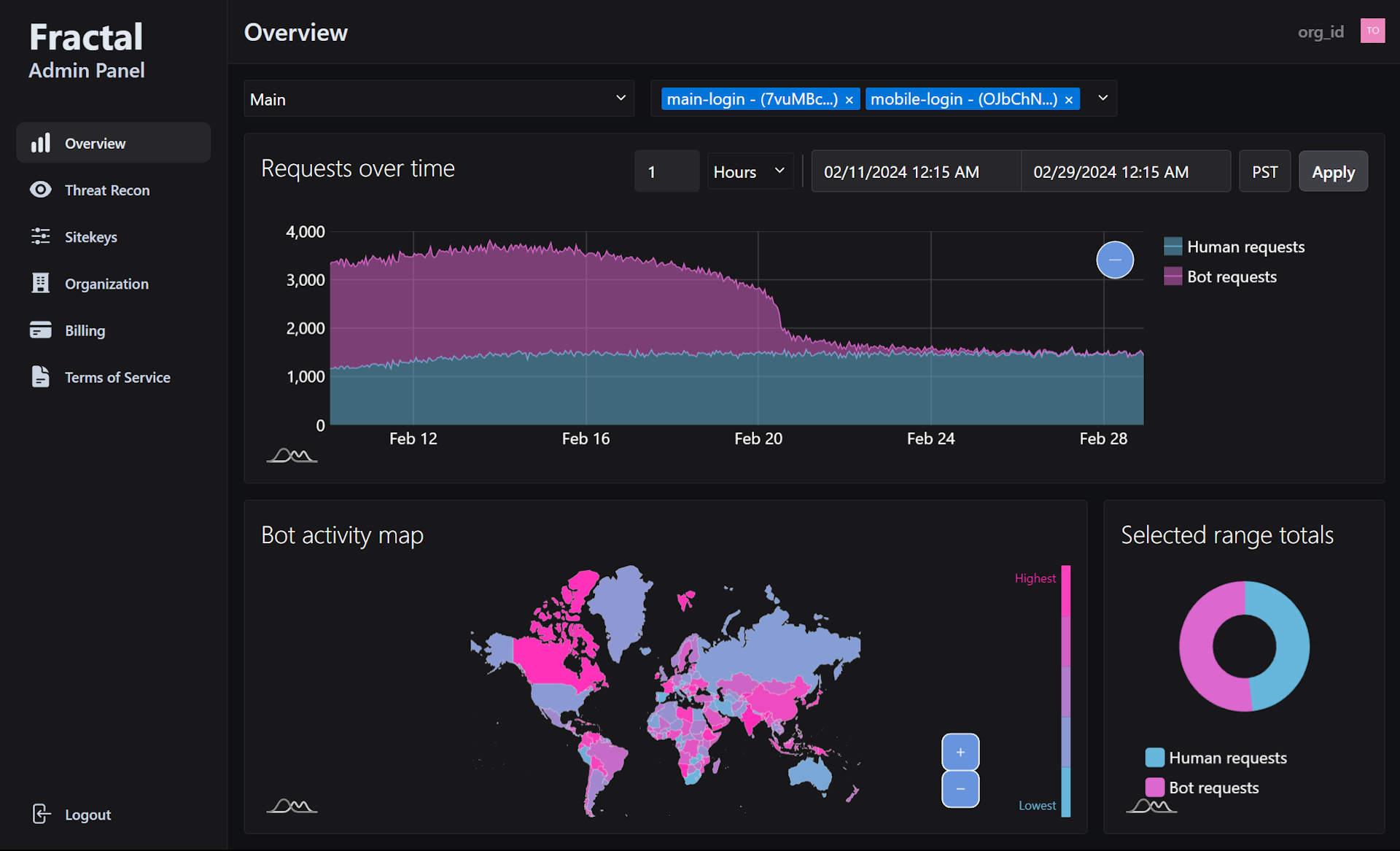Click the Logout door icon
Viewport: 1400px width, 851px height.
click(42, 814)
